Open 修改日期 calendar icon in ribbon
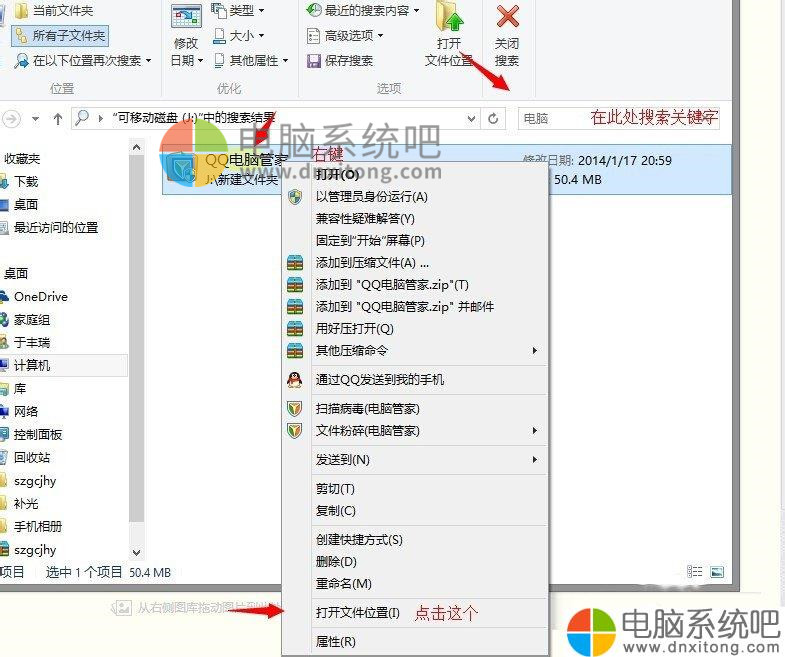Screen dimensions: 785x657 [x=186, y=16]
